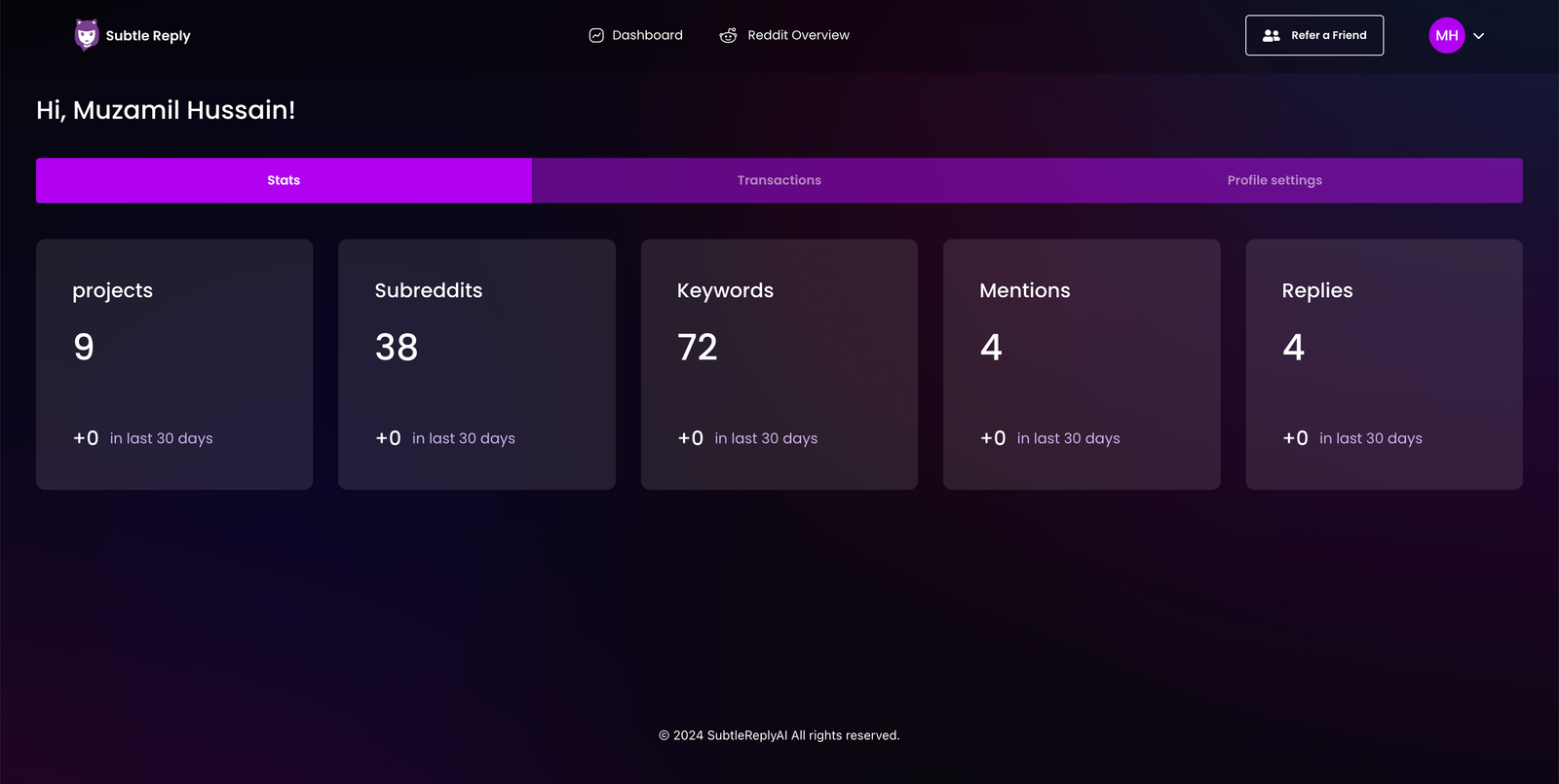Click the Subtle Reply mascot logo icon
Viewport: 1559px width, 784px height.
87,35
